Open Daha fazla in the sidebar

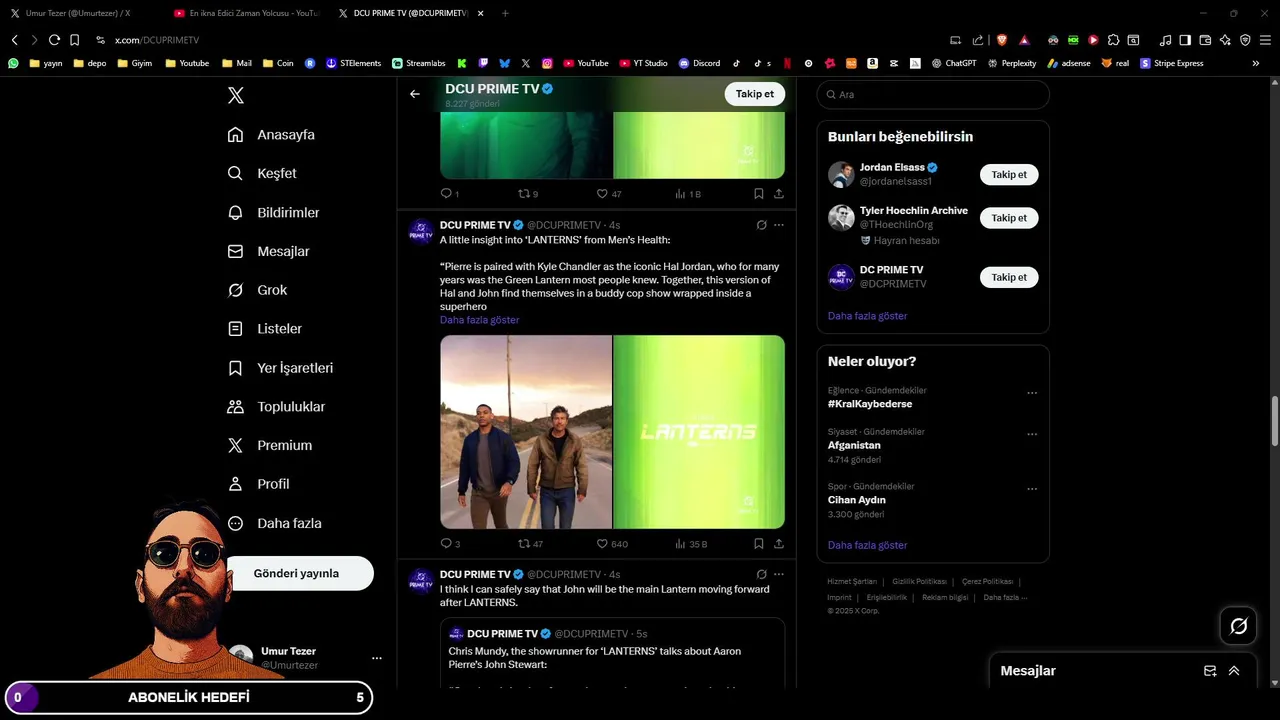[275, 523]
